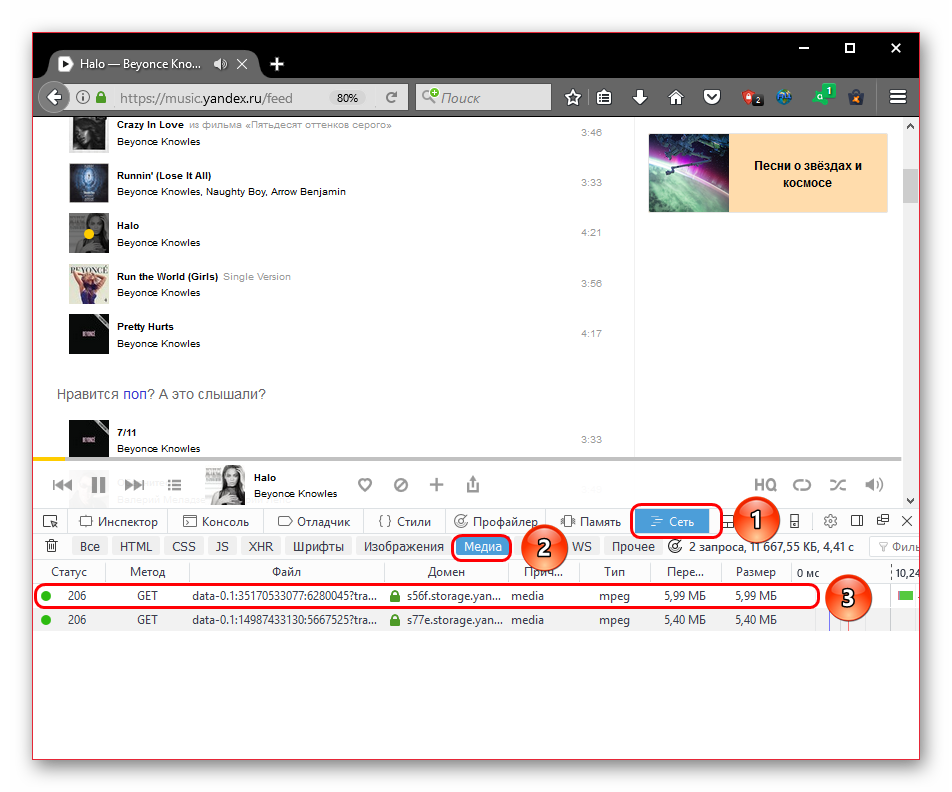The image size is (952, 792).
Task: Click the player volume speaker icon
Action: (874, 485)
